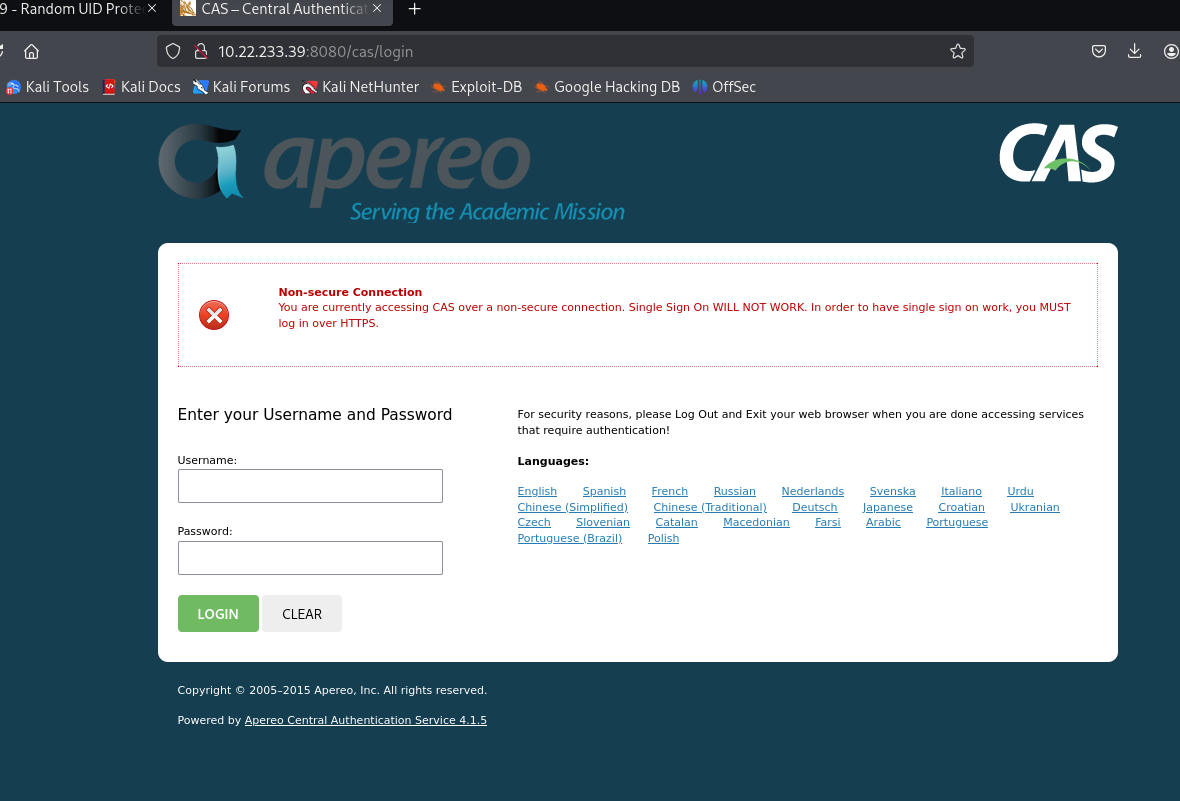
Task: Close the CAS Central Authentication tab
Action: [x=377, y=8]
